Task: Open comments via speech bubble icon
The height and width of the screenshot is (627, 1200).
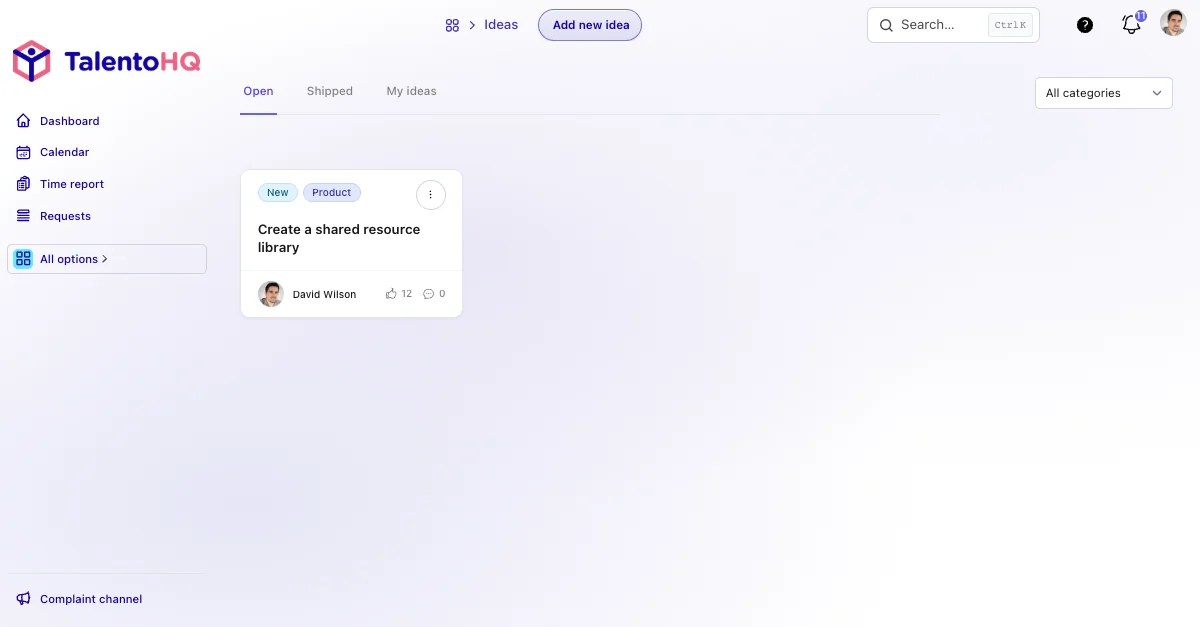Action: tap(429, 294)
